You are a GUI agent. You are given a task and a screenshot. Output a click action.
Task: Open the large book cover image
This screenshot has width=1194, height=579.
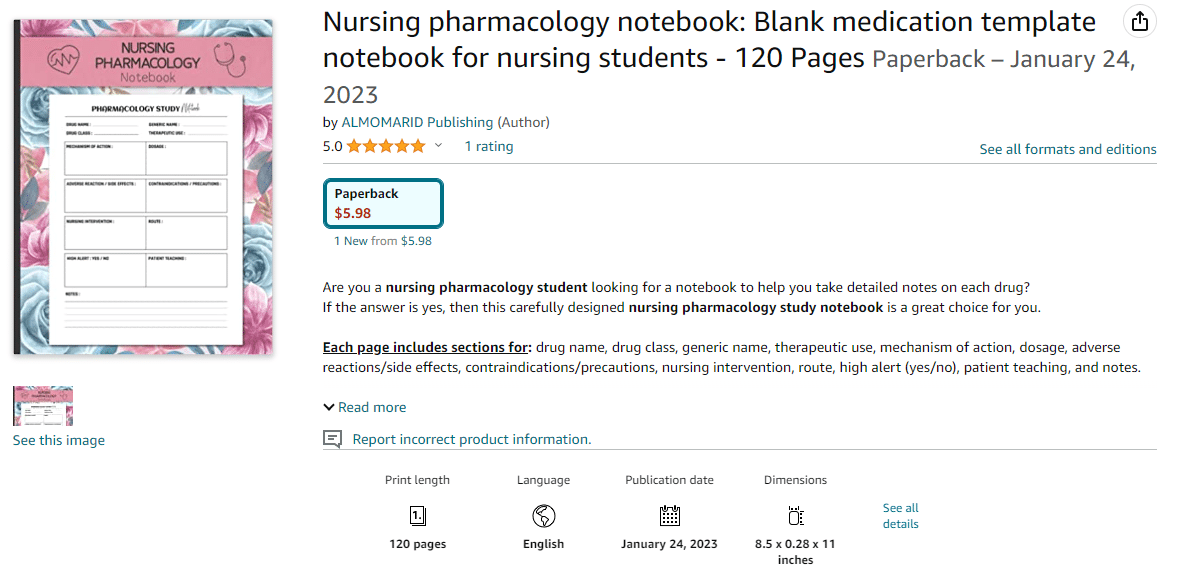144,187
